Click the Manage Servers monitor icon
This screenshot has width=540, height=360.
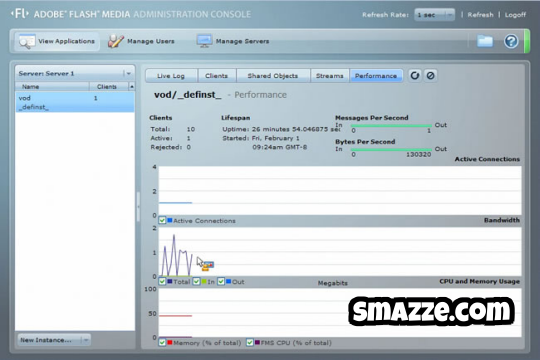coord(204,41)
